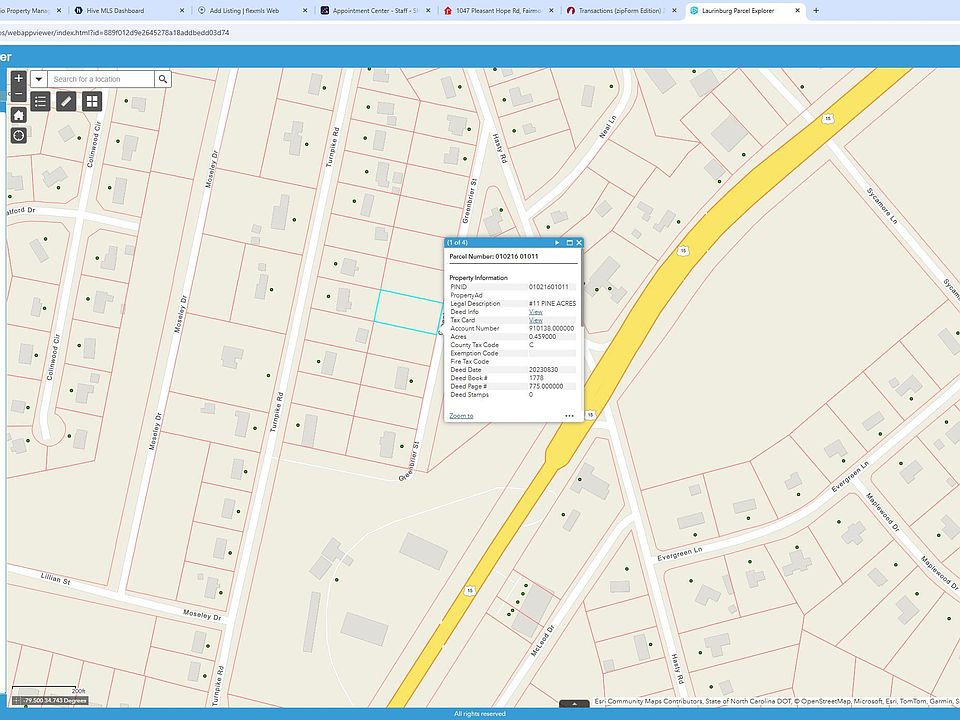The image size is (960, 720).
Task: Zoom out with the minus button
Action: [18, 94]
